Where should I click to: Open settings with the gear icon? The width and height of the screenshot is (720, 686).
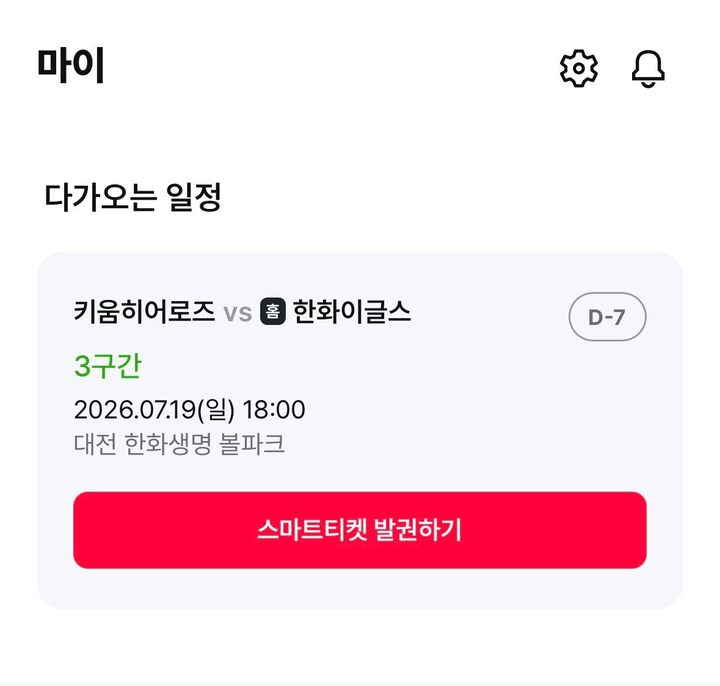(579, 68)
